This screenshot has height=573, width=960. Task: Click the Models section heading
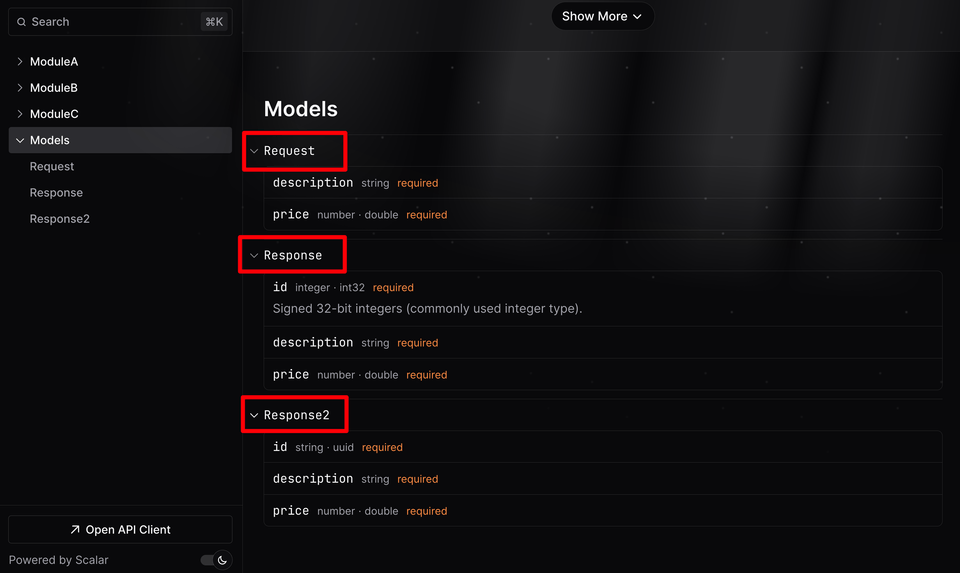pos(301,109)
